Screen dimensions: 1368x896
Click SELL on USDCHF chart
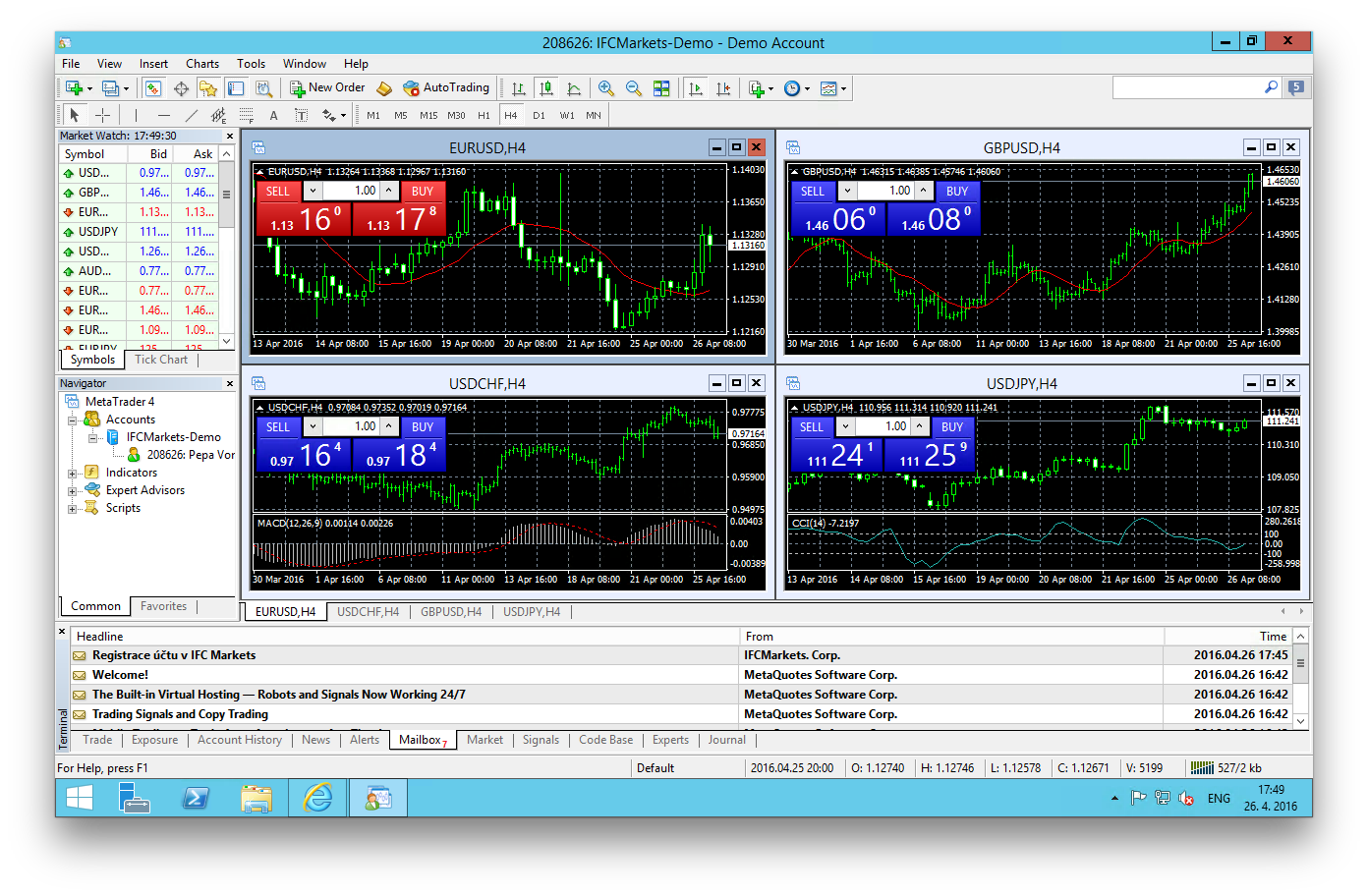click(x=278, y=427)
